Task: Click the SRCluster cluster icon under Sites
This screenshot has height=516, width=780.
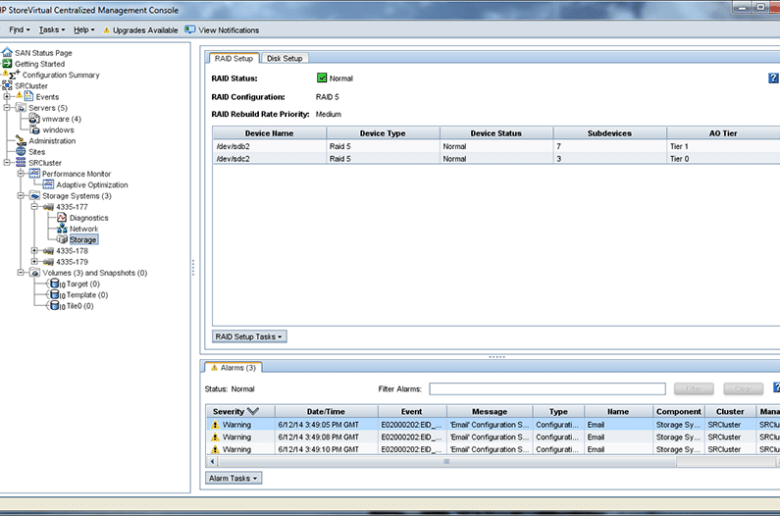Action: click(21, 162)
